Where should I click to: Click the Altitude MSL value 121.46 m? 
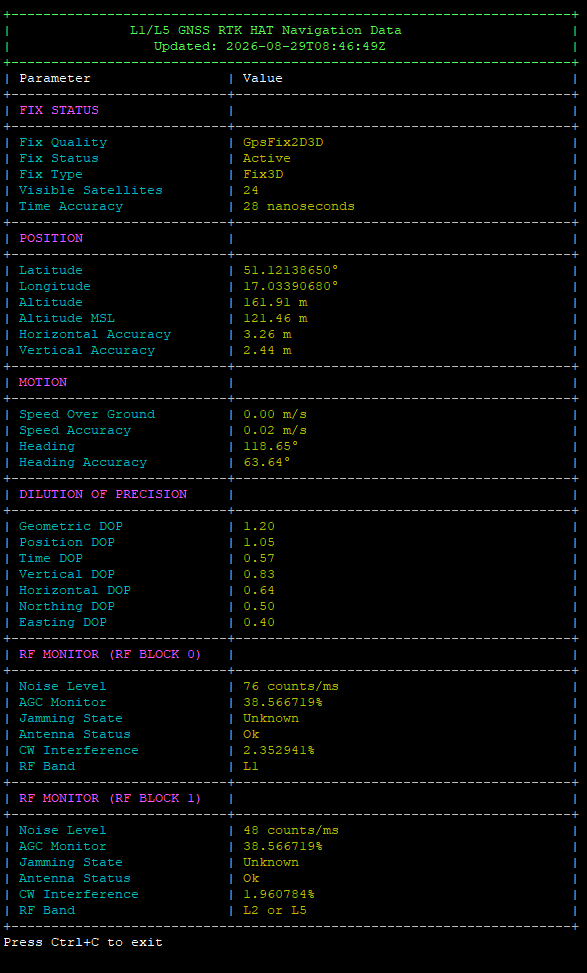275,318
